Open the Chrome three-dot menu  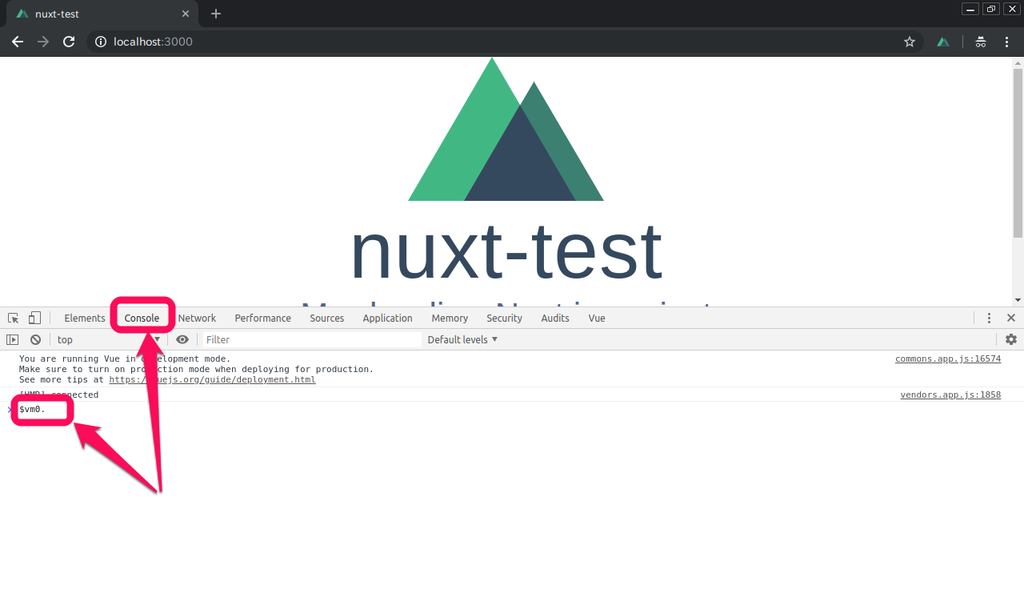coord(1006,42)
